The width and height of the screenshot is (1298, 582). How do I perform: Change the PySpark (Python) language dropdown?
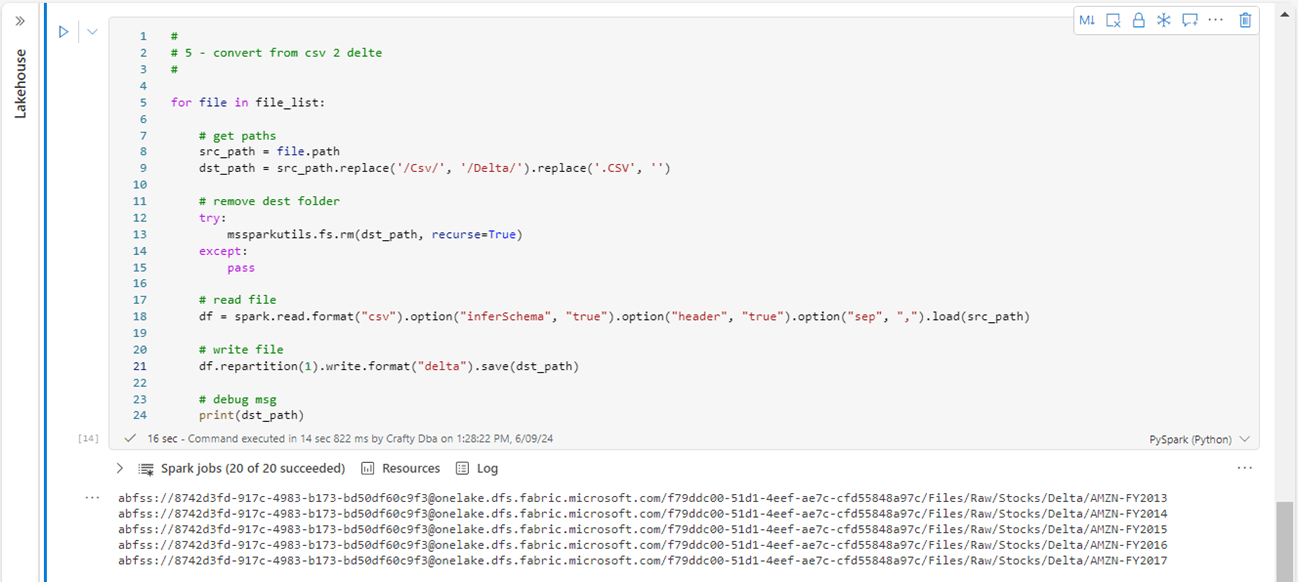click(x=1200, y=439)
